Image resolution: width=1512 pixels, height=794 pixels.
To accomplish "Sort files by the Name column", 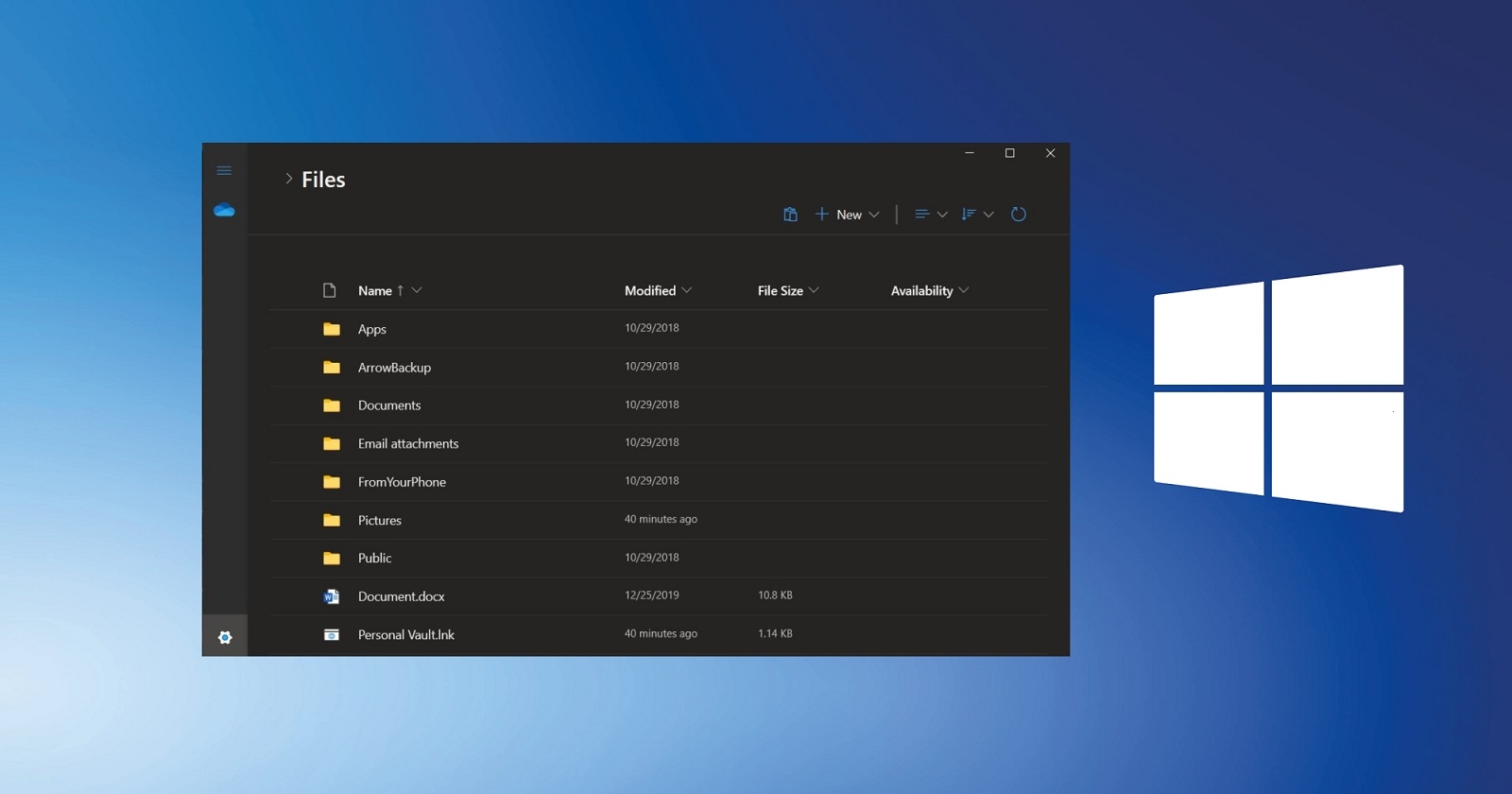I will point(375,290).
